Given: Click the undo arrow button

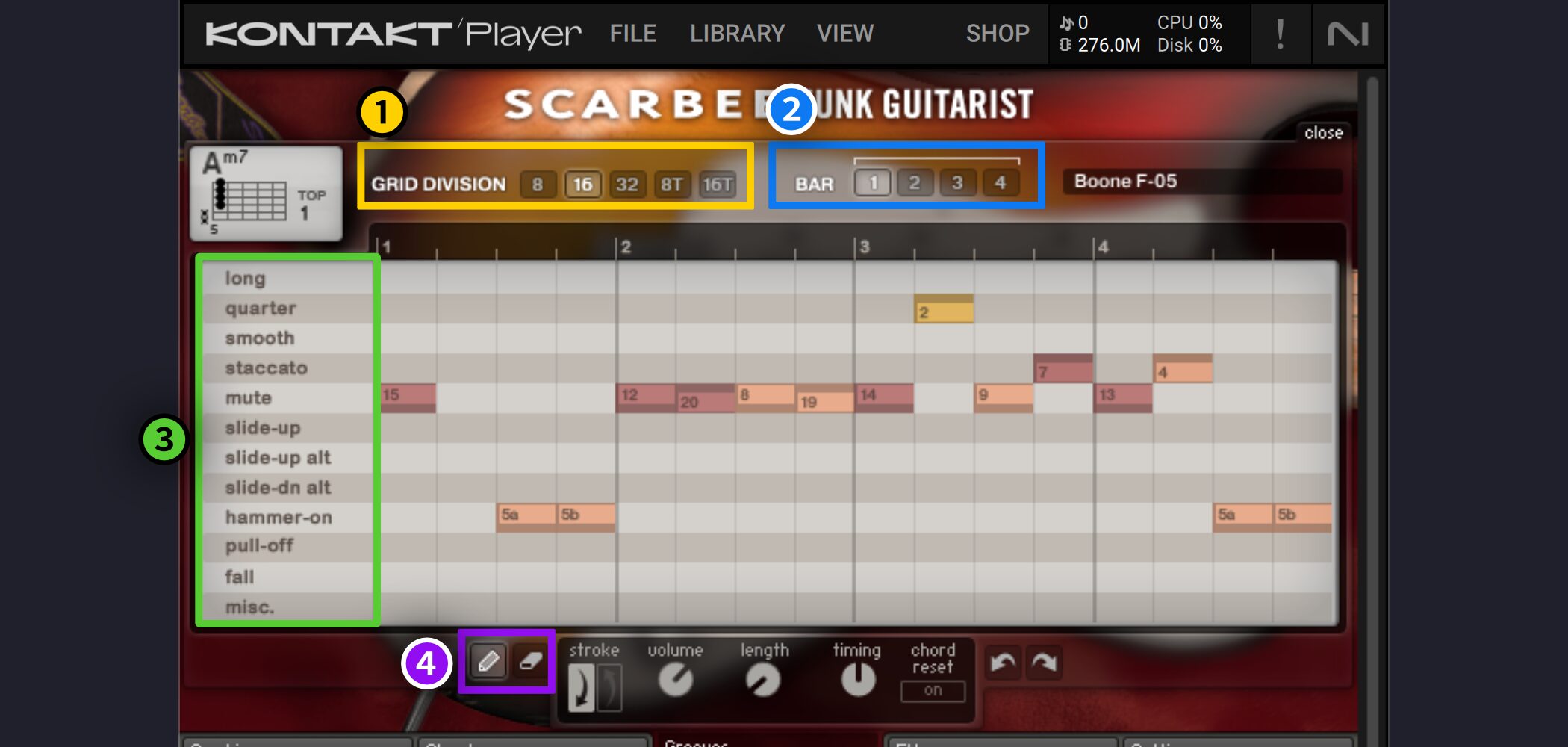Looking at the screenshot, I should click(x=1003, y=662).
